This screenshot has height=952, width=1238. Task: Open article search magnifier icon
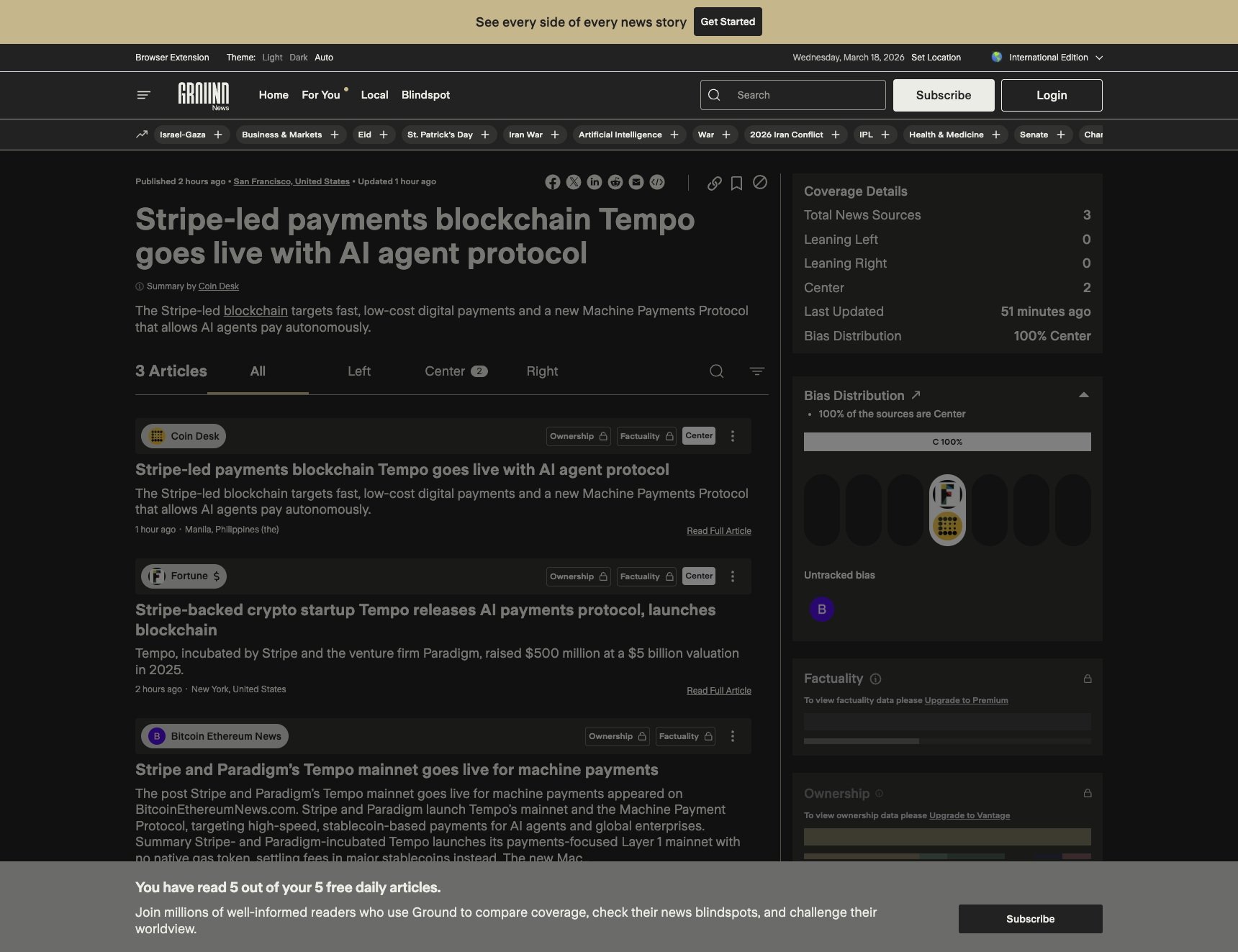point(717,371)
